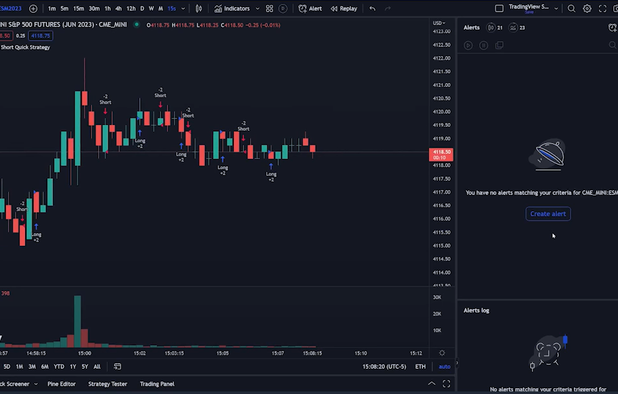This screenshot has height=394, width=618.
Task: Add a symbol to compare with plus icon
Action: [33, 8]
